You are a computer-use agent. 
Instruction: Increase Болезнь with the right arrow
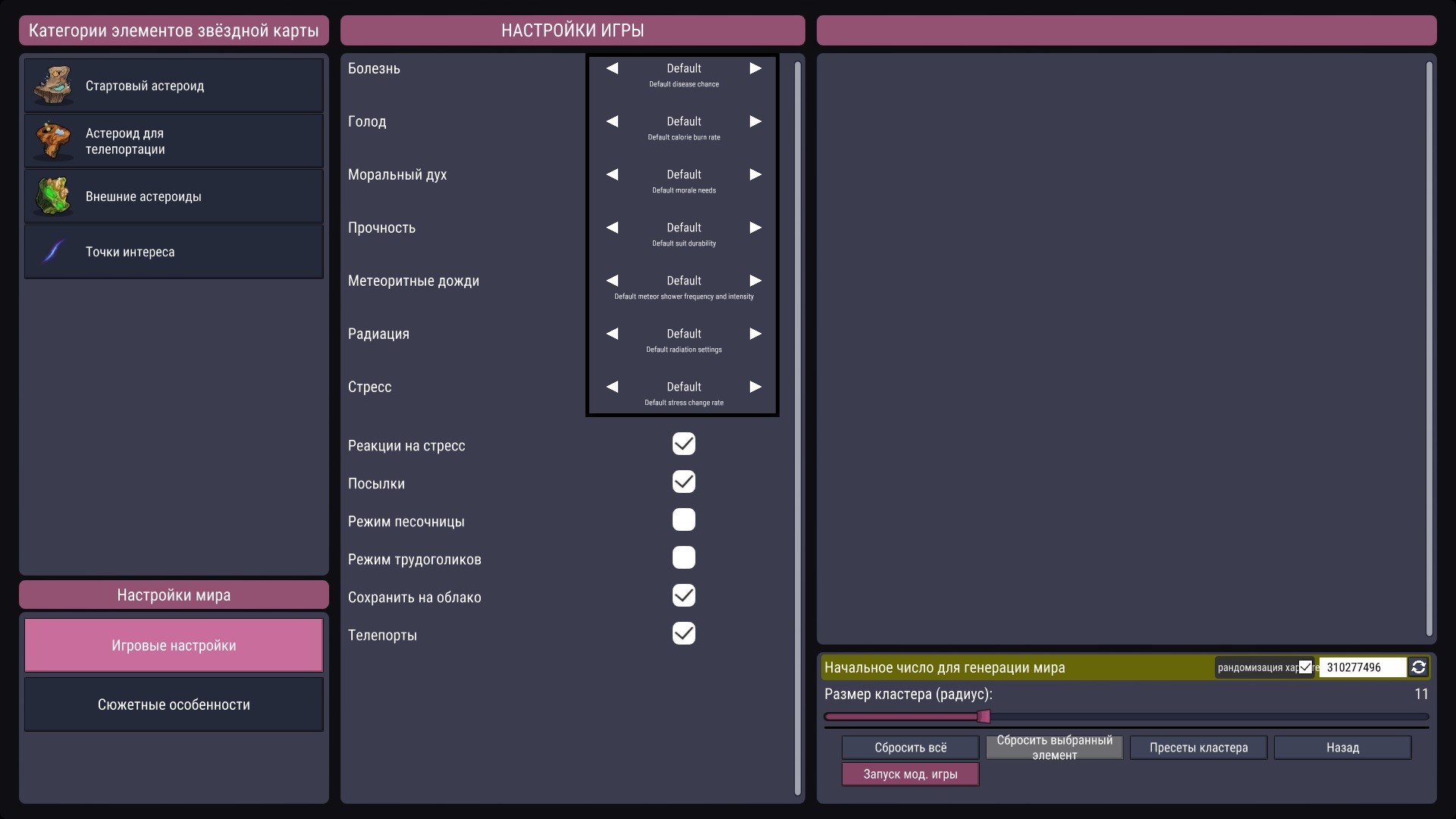point(755,67)
